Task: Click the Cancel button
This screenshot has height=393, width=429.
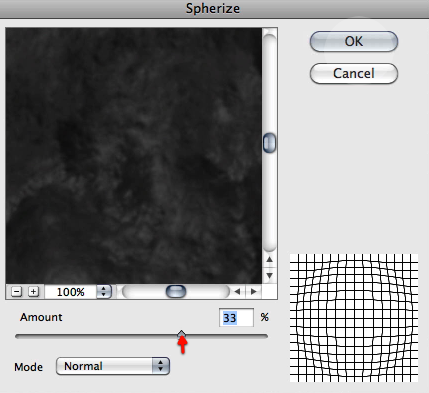Action: click(354, 73)
